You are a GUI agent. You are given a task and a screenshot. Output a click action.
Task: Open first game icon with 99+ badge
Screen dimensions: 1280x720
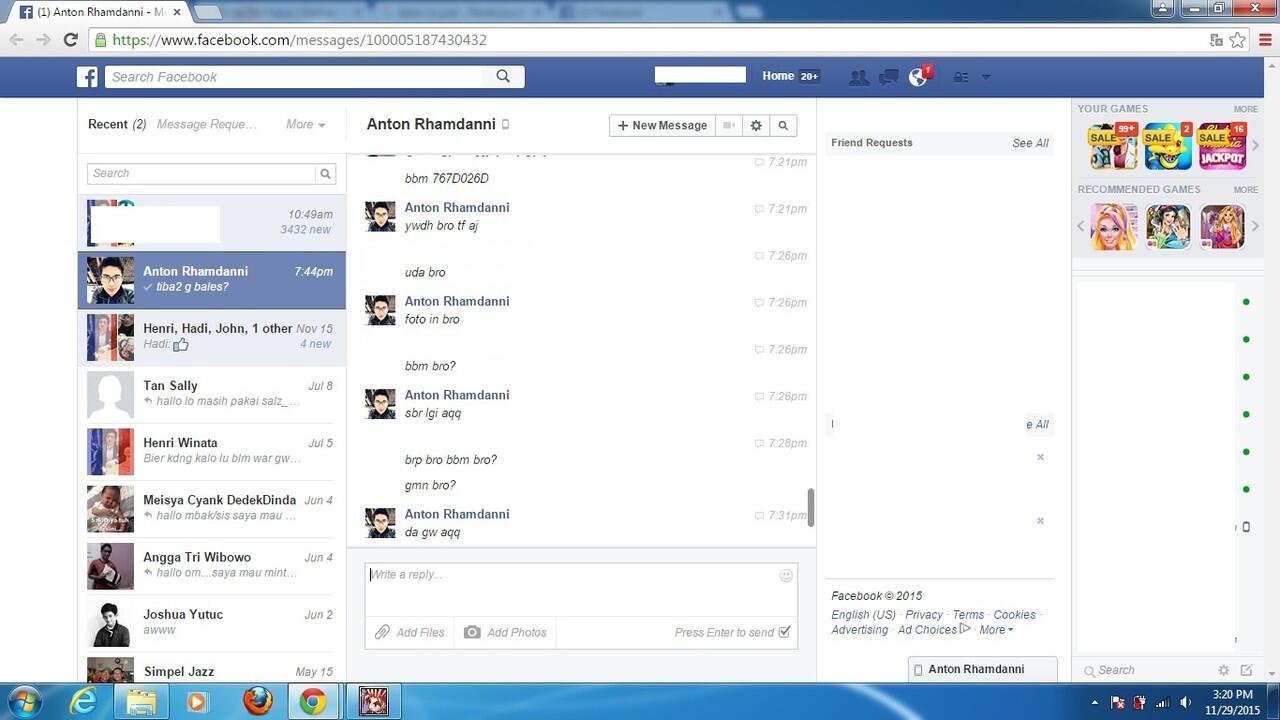[x=1113, y=146]
